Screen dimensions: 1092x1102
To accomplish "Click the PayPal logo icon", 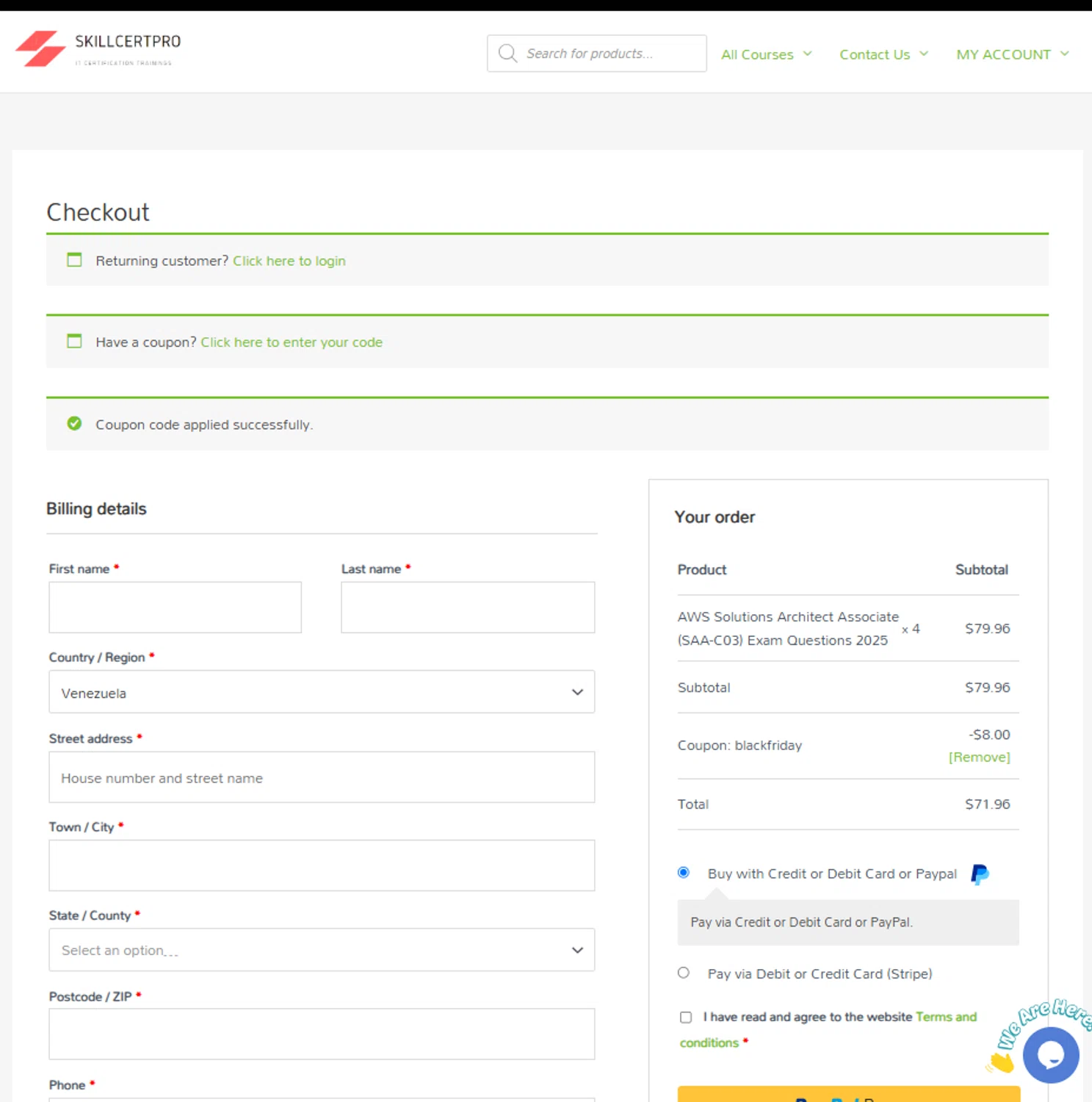I will click(980, 874).
